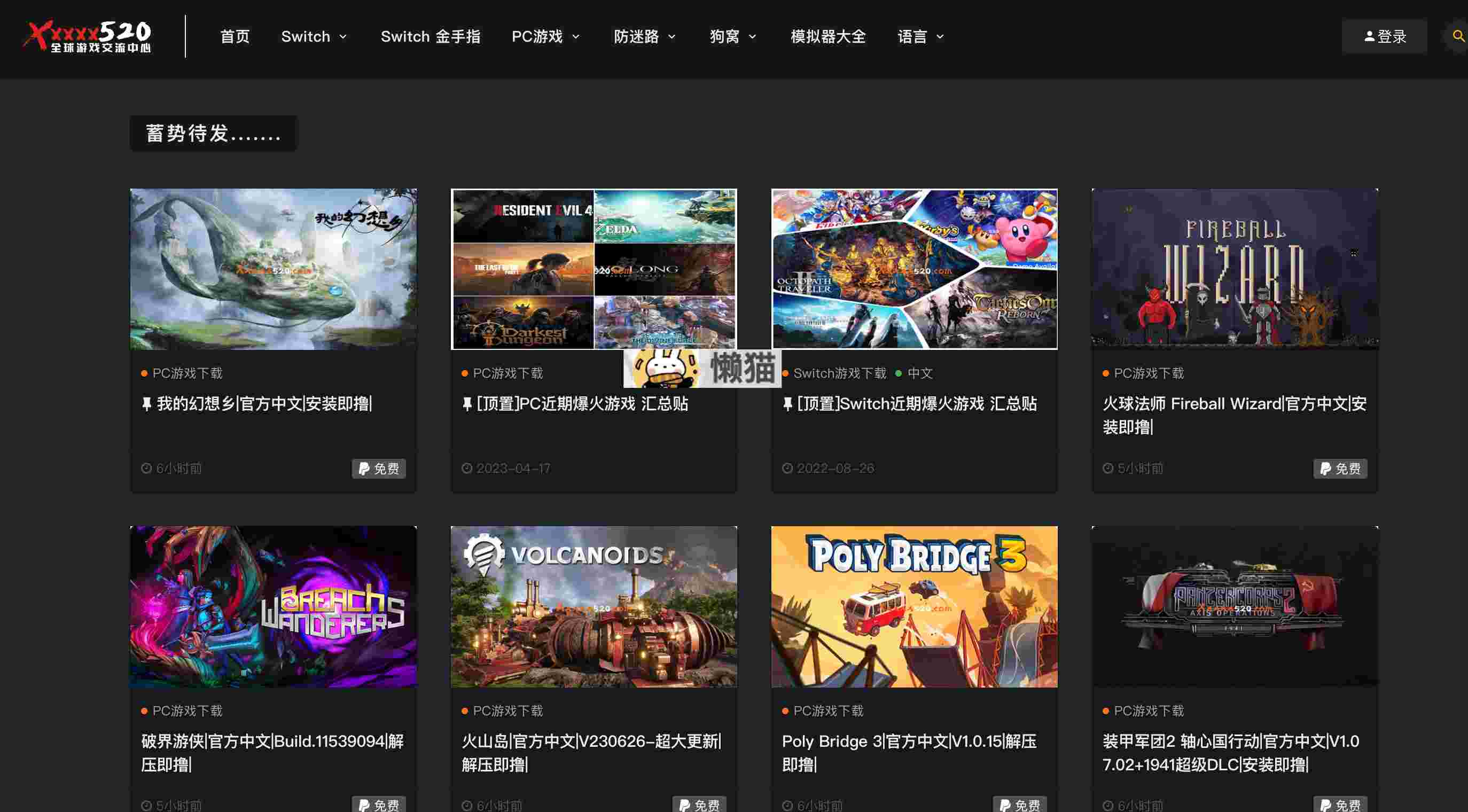
Task: Click 6小时前 time on 我的幻想乡 card
Action: [x=178, y=469]
